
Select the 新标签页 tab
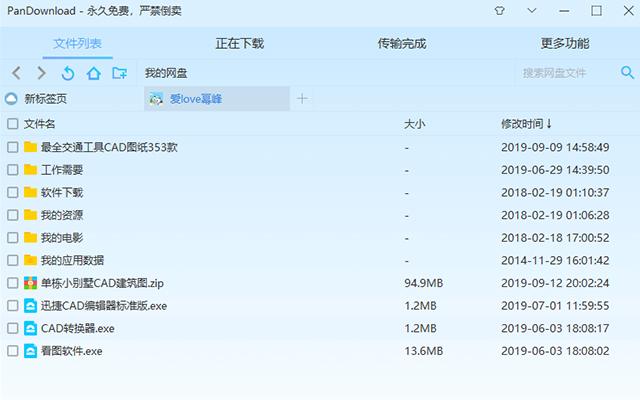coord(72,98)
